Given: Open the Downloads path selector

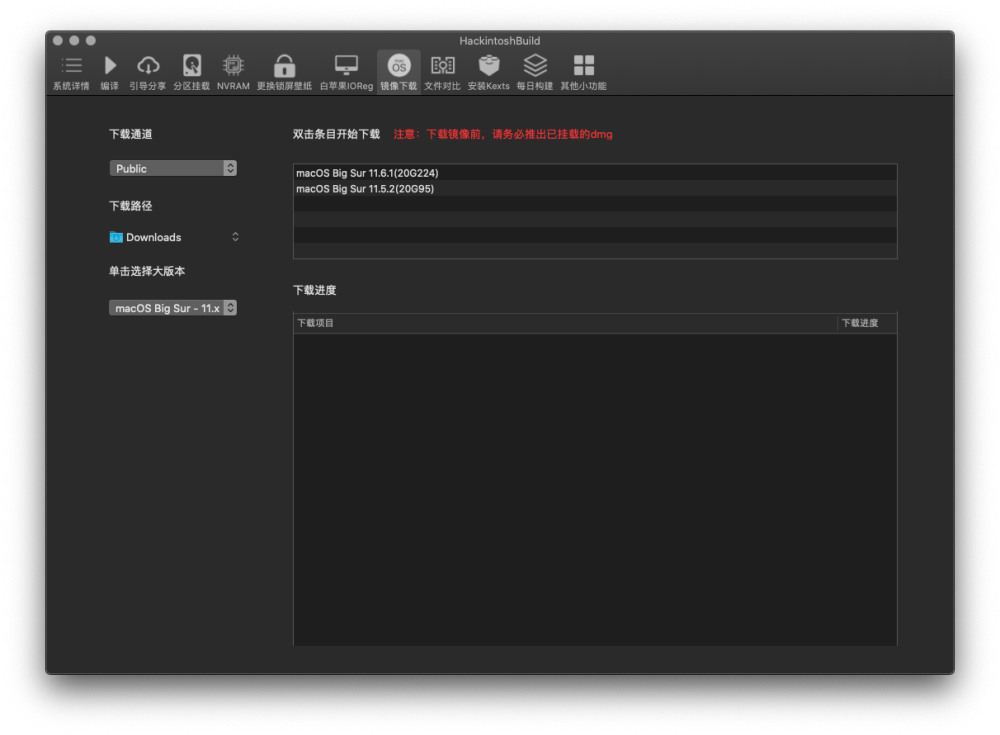Looking at the screenshot, I should (173, 237).
